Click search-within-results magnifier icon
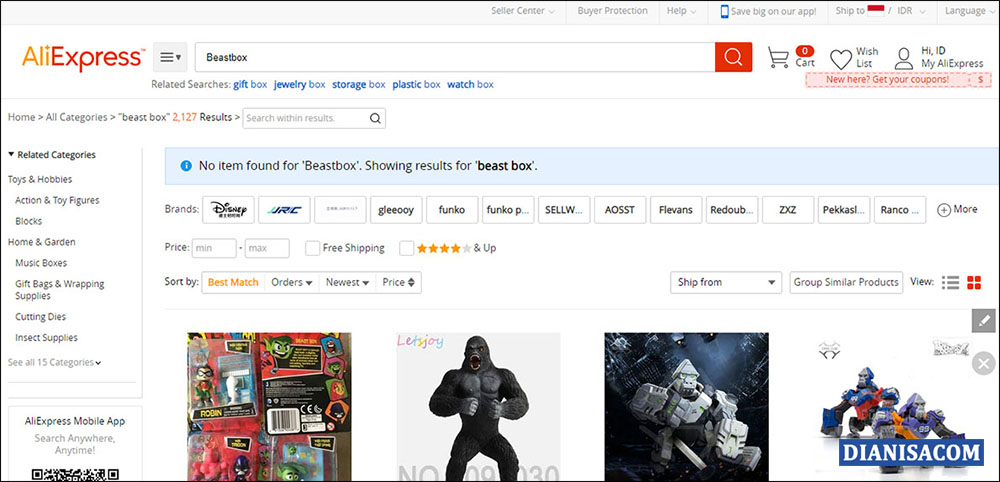This screenshot has width=1000, height=482. click(375, 118)
